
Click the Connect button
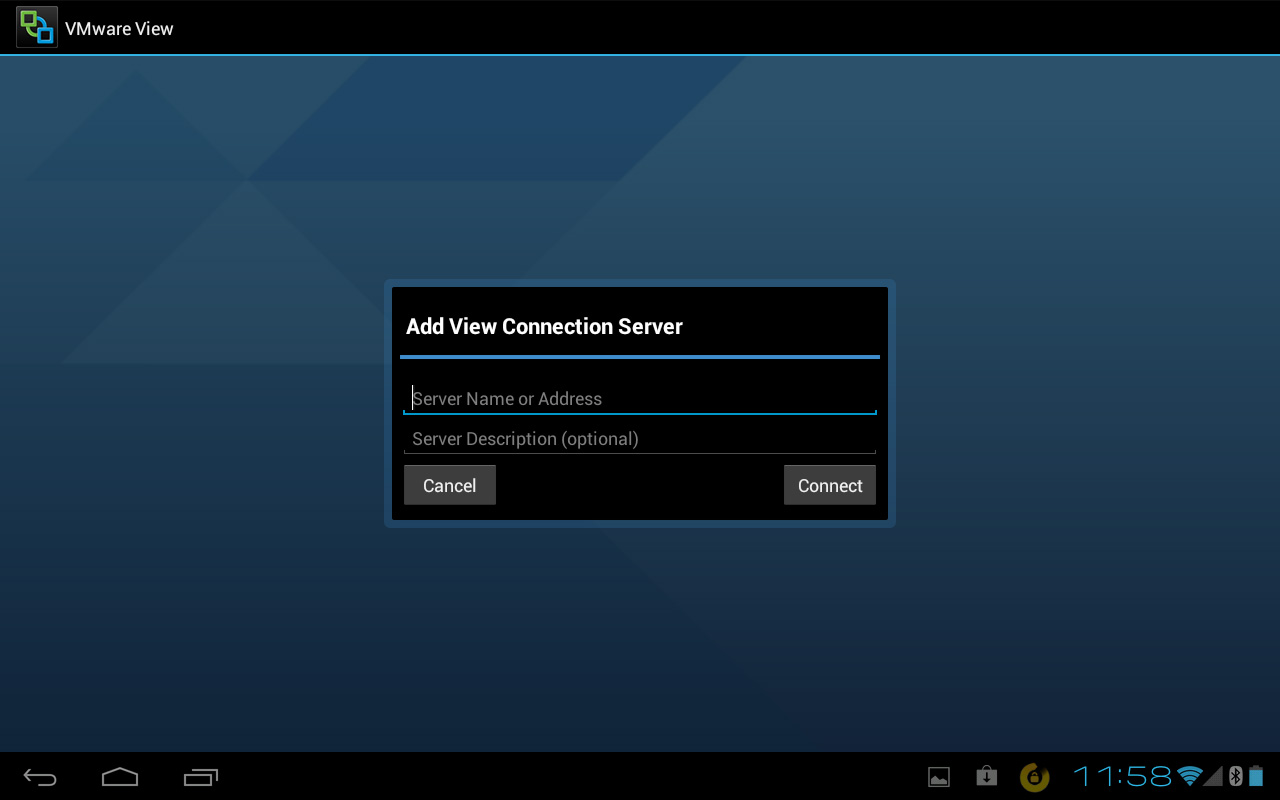coord(830,485)
